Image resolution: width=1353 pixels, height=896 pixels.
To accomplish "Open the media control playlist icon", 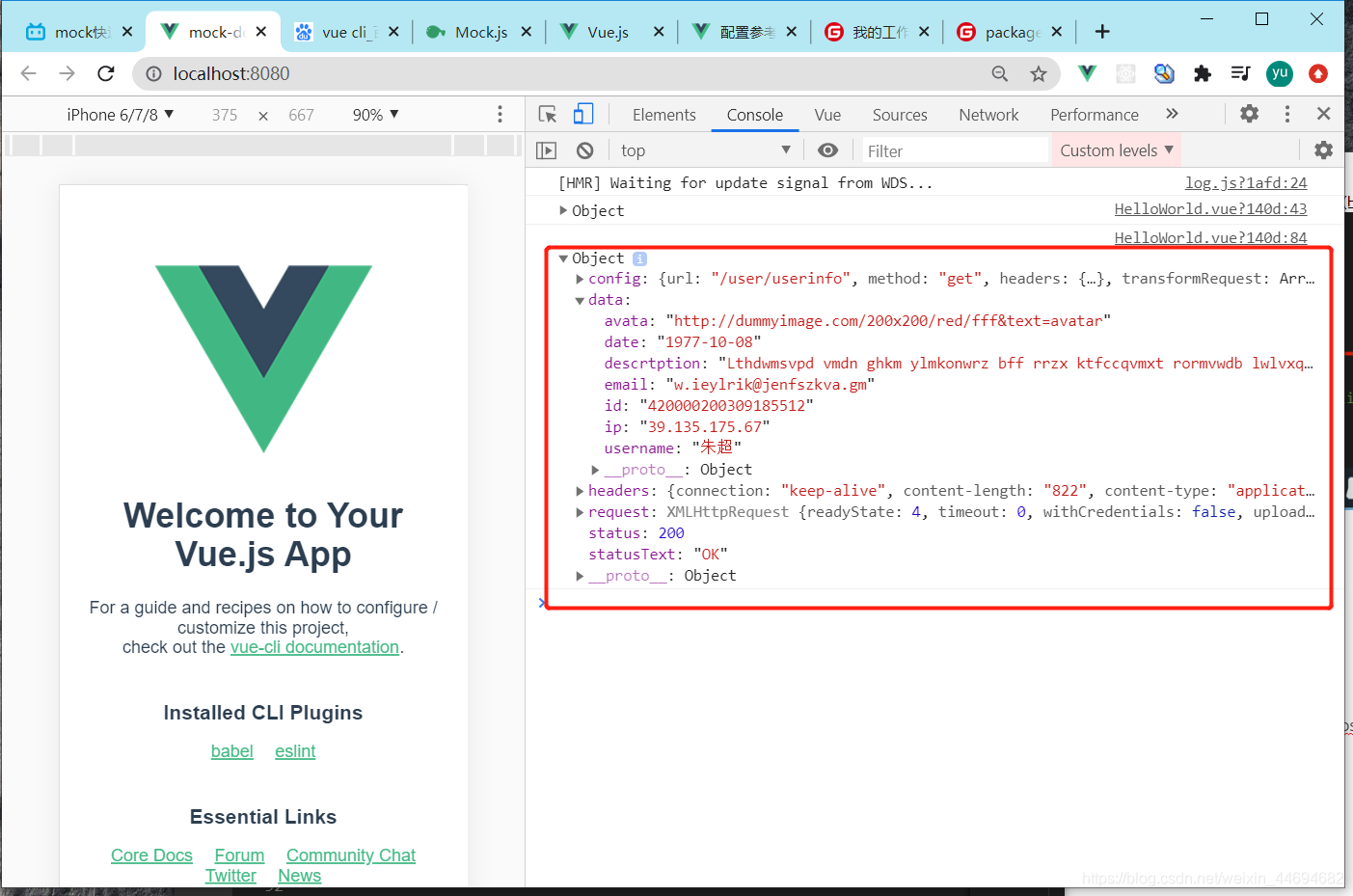I will coord(1241,73).
